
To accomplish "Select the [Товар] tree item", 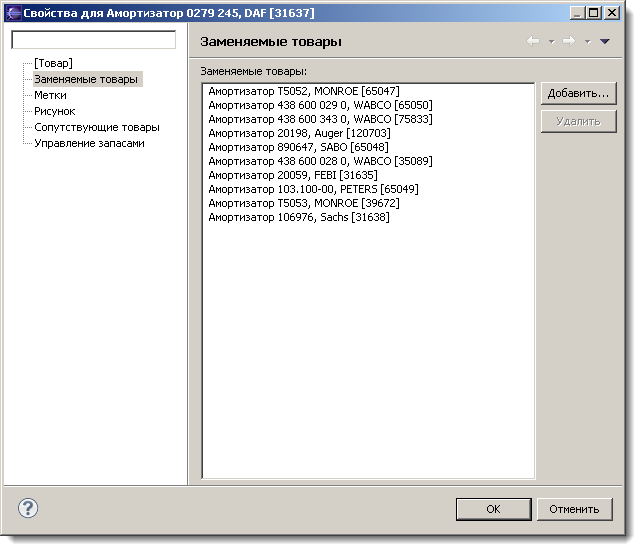I will [54, 63].
